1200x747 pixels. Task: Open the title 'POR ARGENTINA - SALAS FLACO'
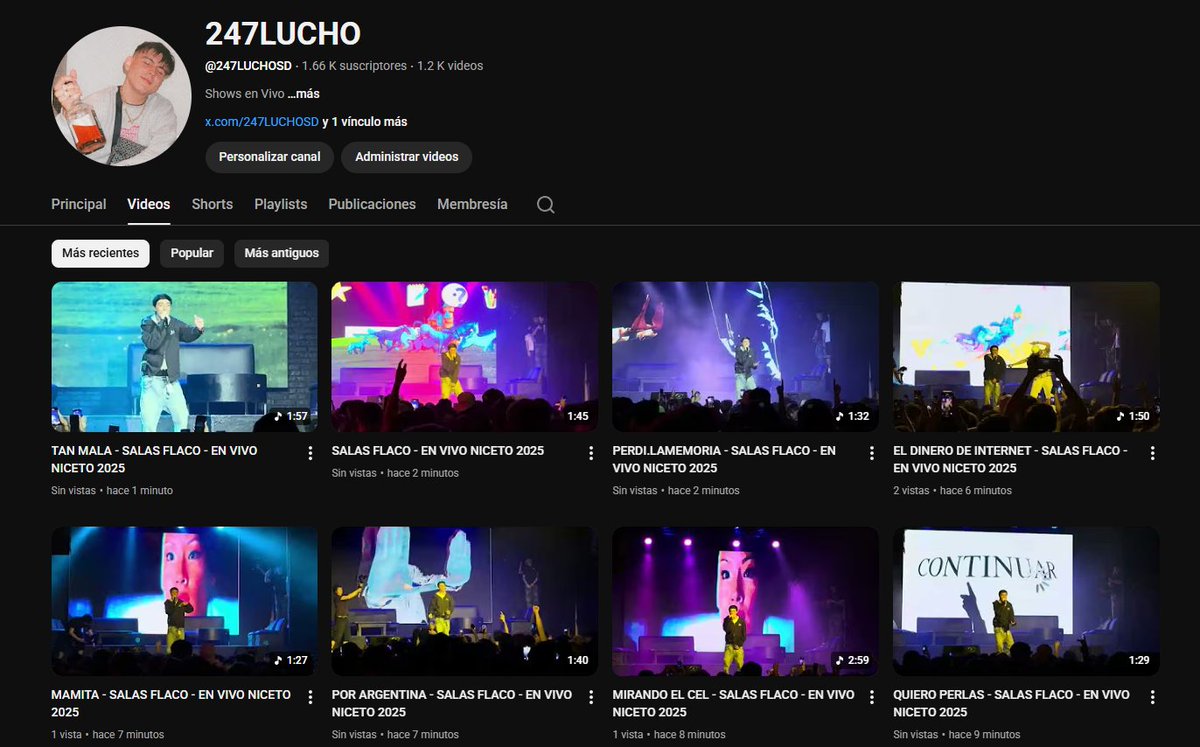(x=452, y=703)
